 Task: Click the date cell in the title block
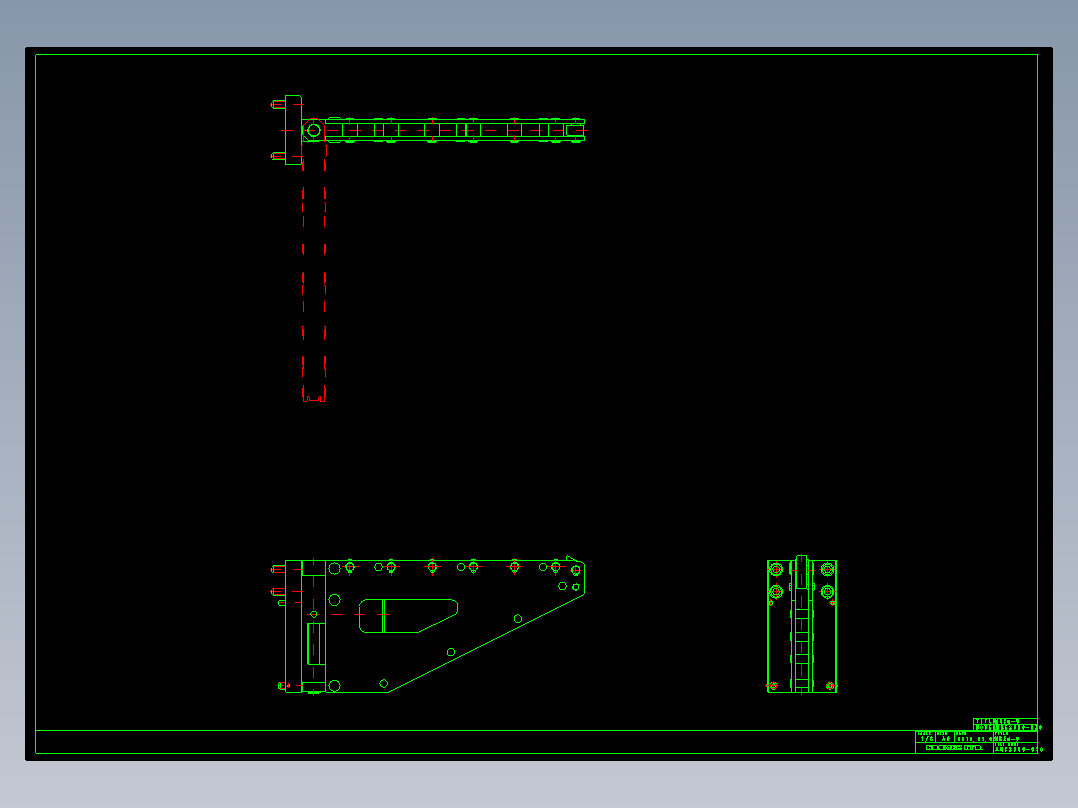(974, 738)
